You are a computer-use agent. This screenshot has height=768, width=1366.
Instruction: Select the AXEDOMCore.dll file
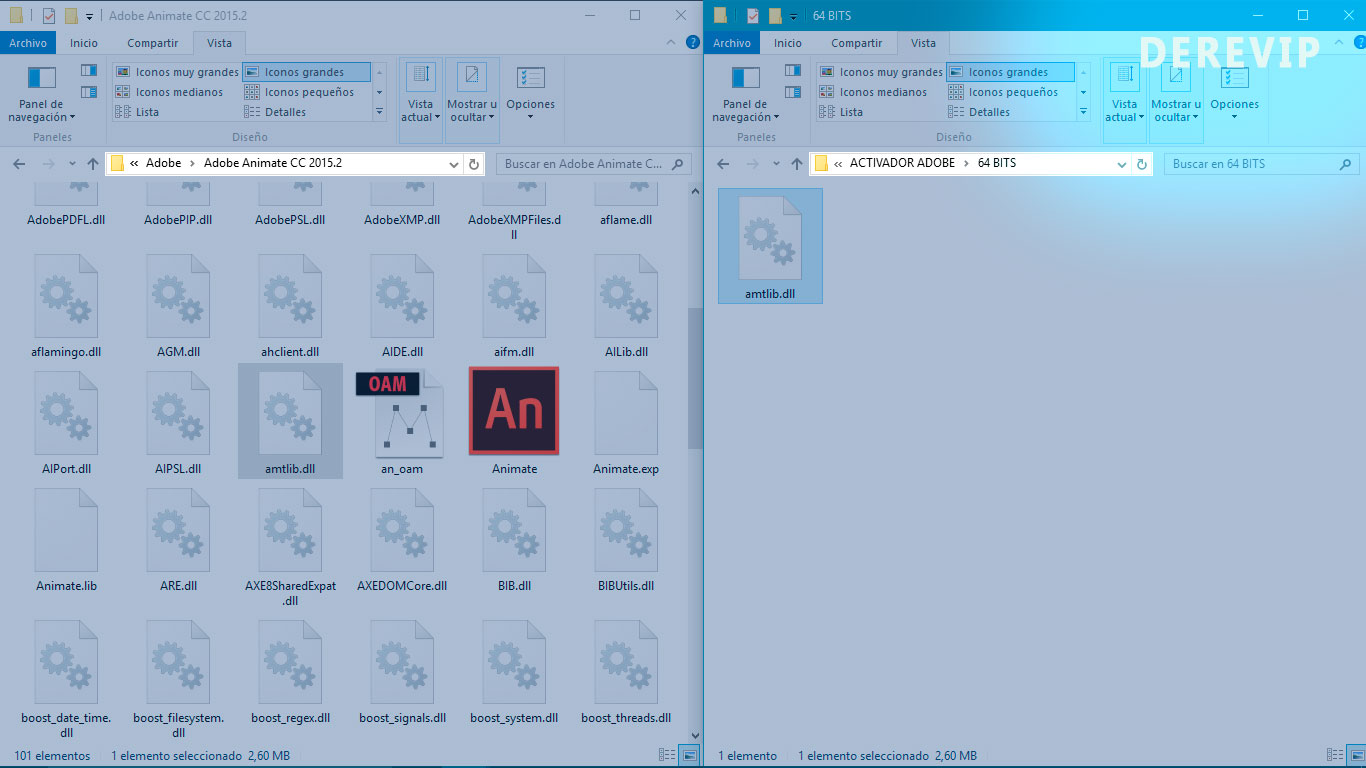coord(402,540)
